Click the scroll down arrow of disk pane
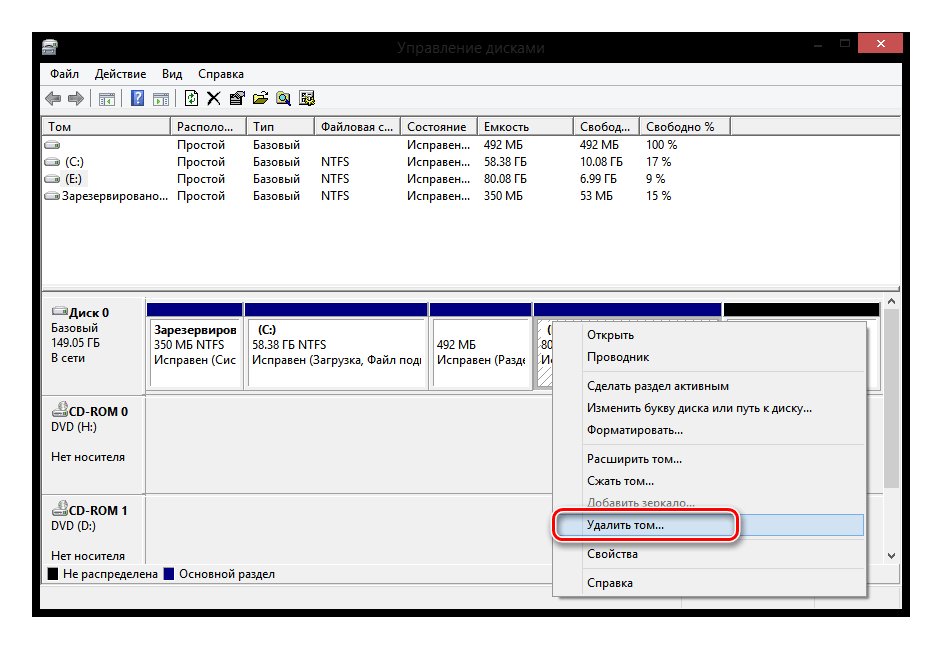 coord(890,554)
